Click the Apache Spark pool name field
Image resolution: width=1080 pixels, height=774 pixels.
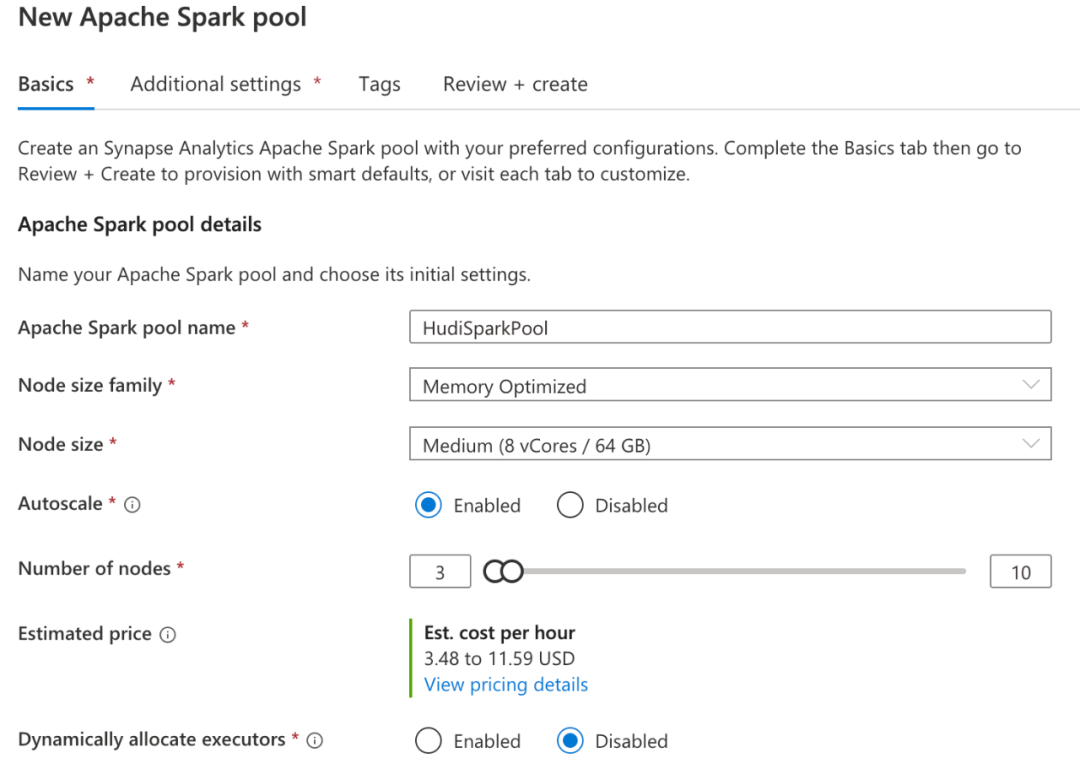[x=729, y=327]
